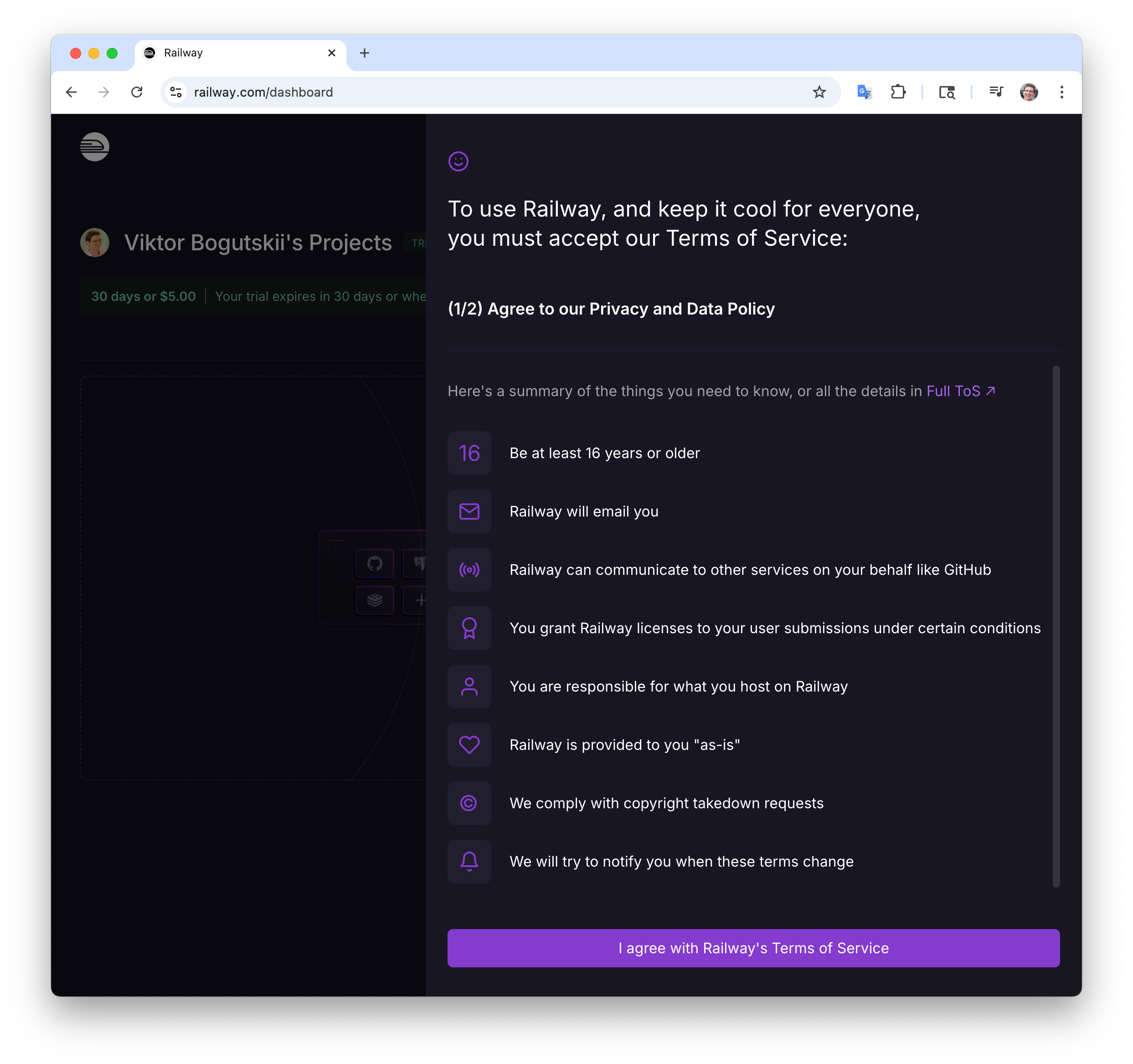The width and height of the screenshot is (1133, 1064).
Task: Click the envelope icon beside email notice
Action: click(x=469, y=511)
